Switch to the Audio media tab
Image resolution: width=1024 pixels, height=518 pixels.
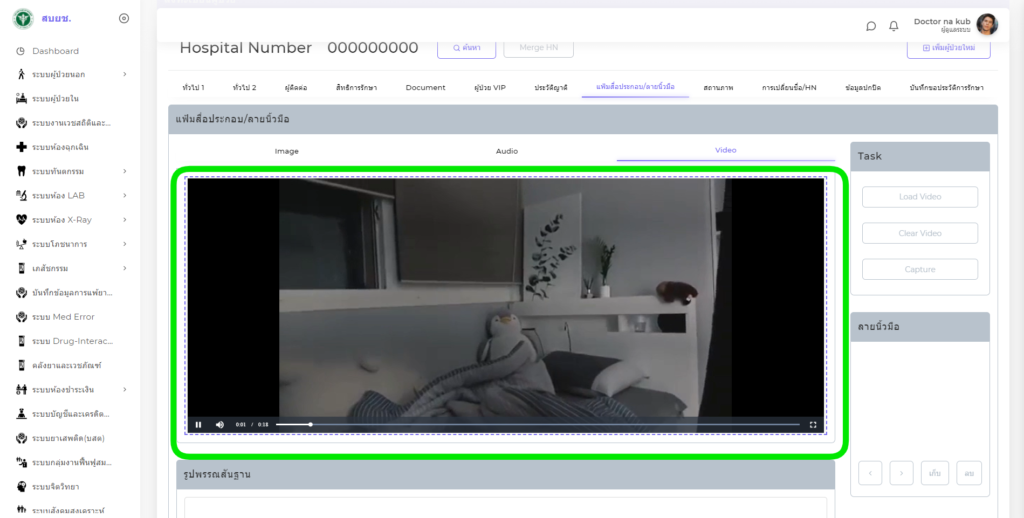(x=507, y=151)
